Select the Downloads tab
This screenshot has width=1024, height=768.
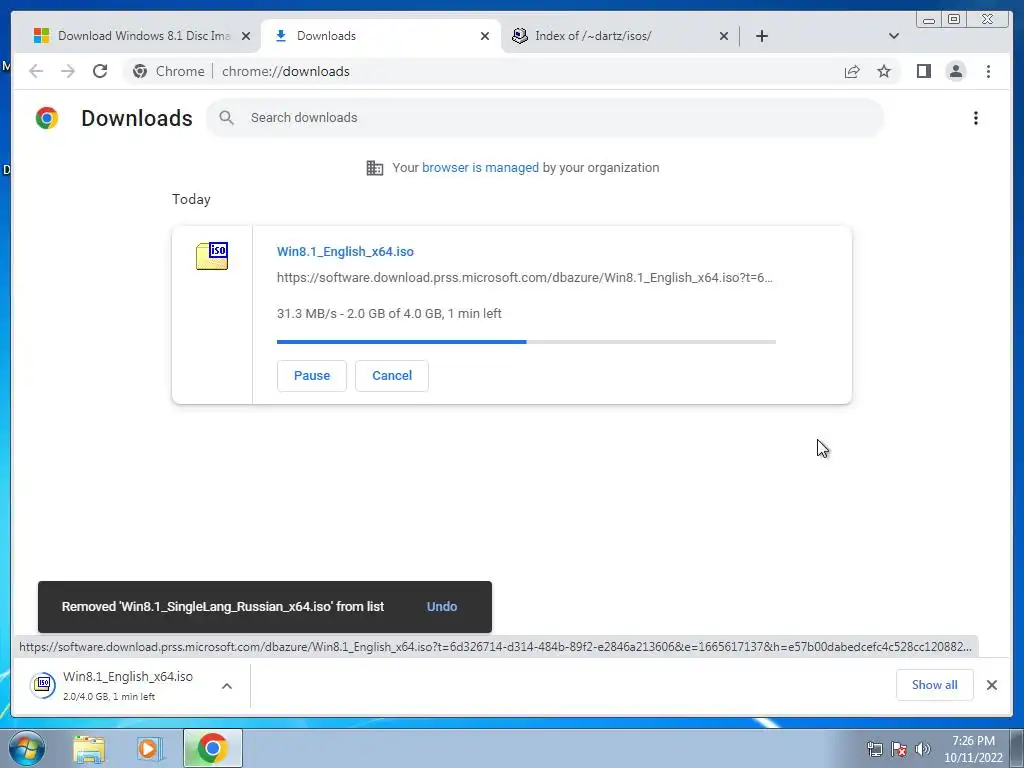381,36
